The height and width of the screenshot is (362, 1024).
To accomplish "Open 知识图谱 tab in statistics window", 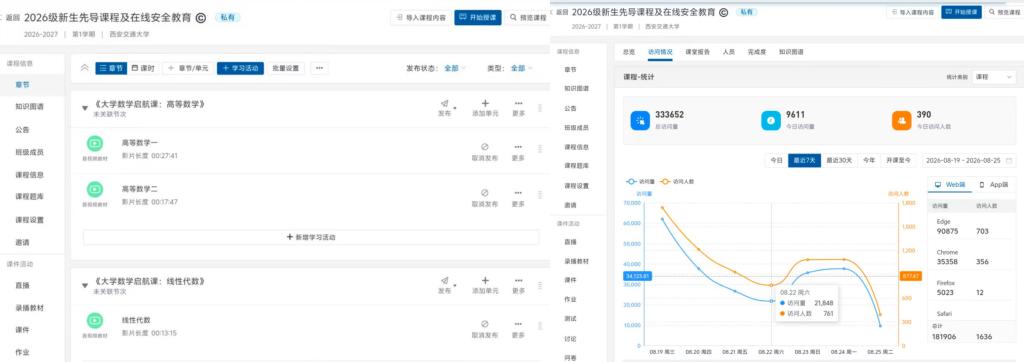I will (x=791, y=52).
